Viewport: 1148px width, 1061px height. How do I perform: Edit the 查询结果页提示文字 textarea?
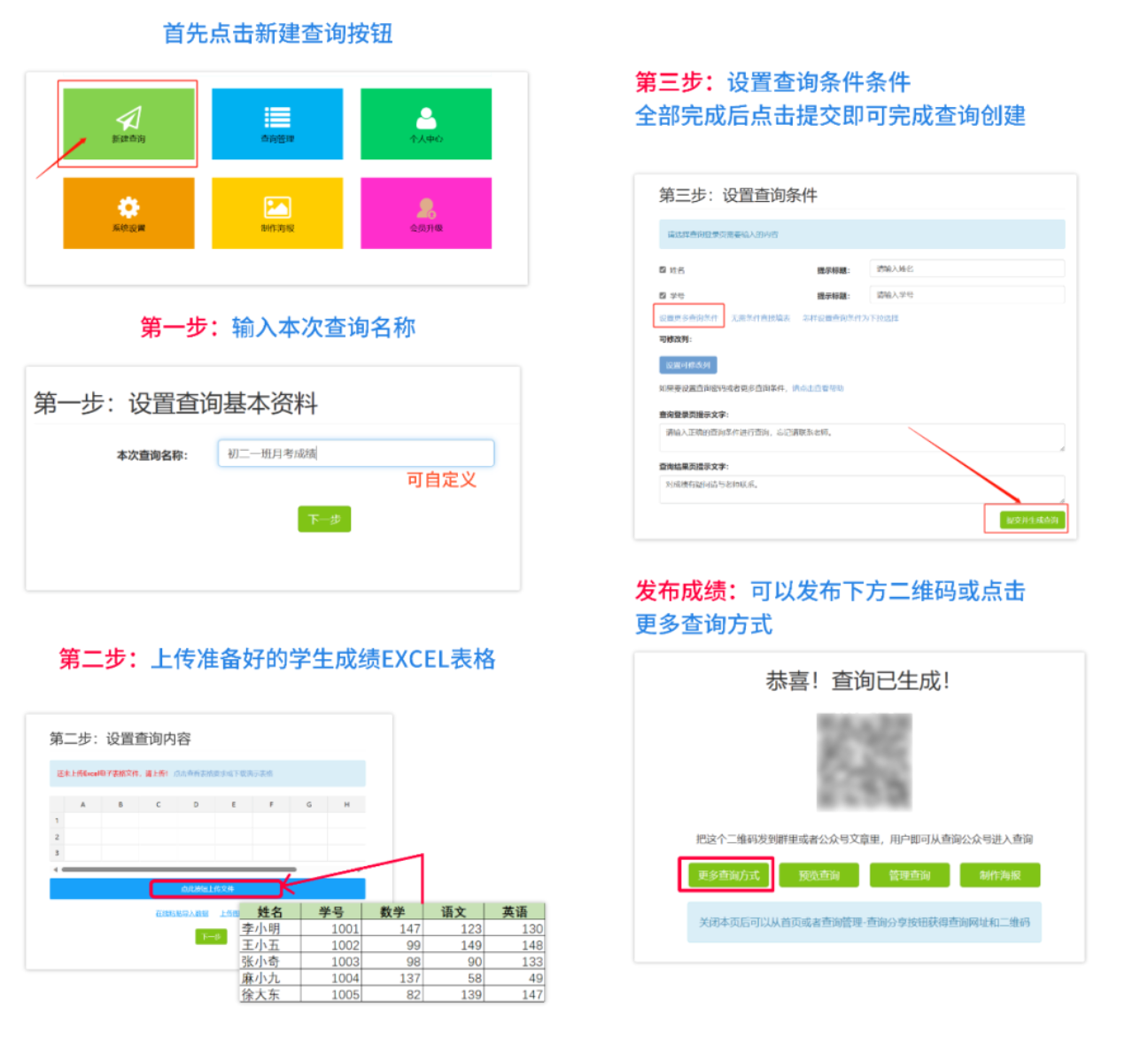[x=862, y=489]
